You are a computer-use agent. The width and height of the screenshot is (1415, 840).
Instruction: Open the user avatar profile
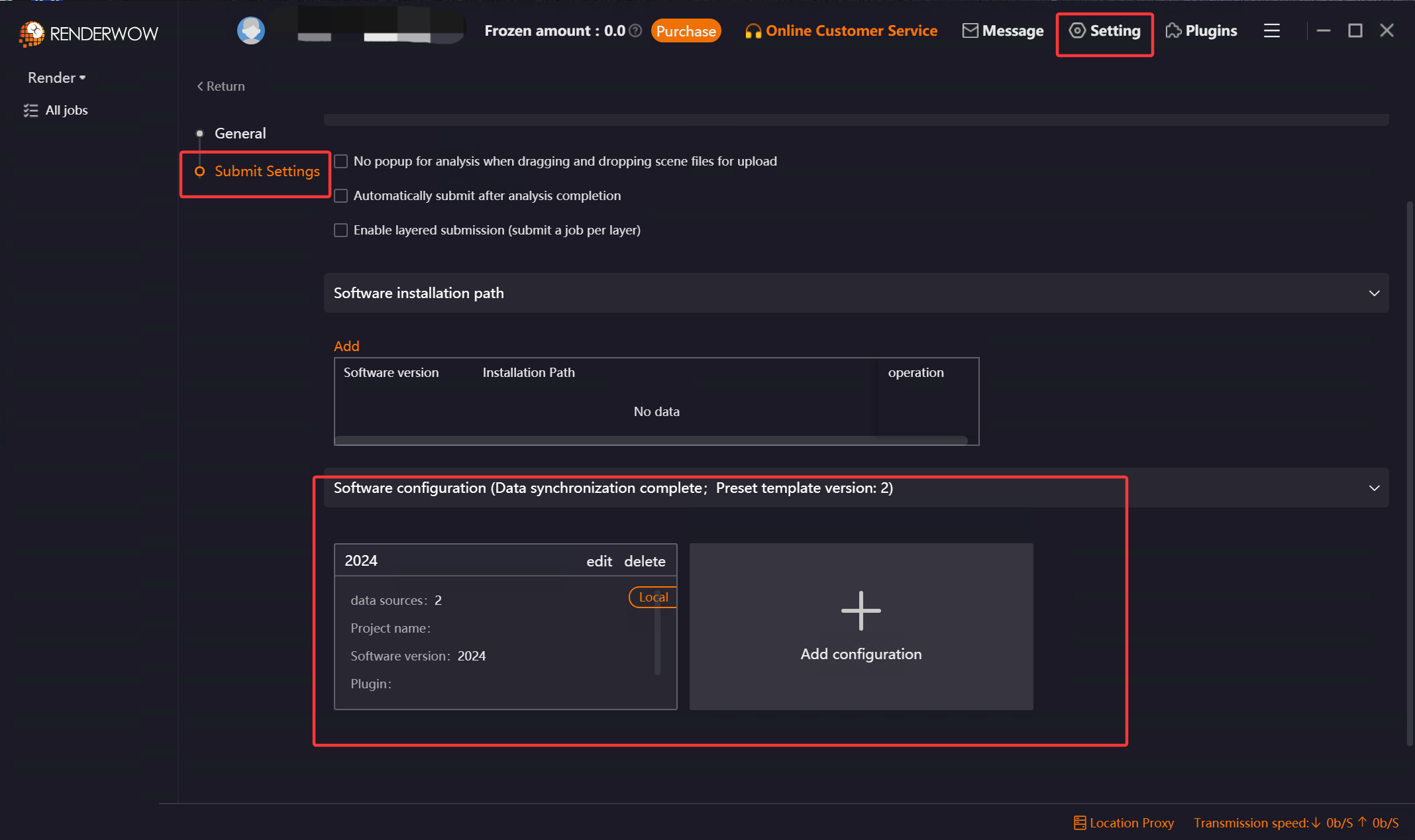point(250,30)
